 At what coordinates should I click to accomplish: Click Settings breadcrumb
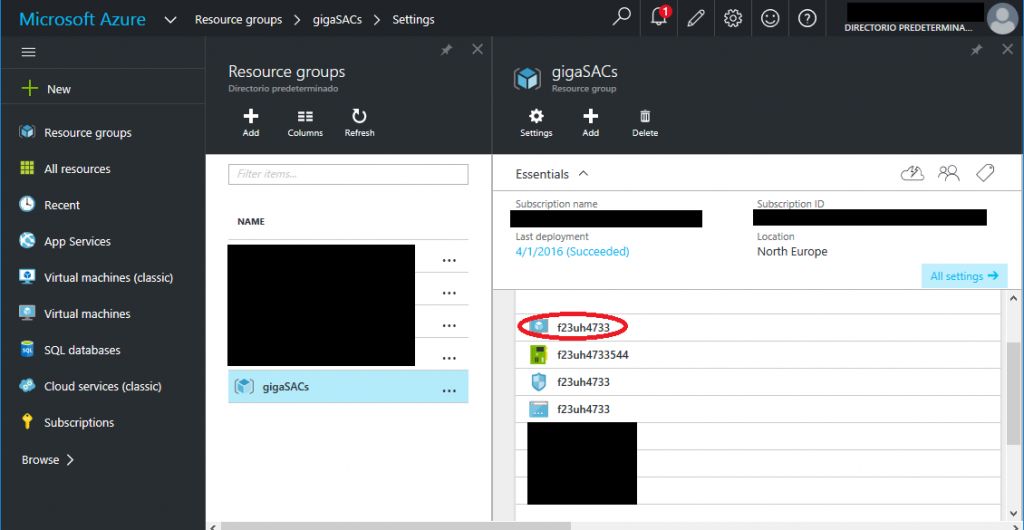pos(413,20)
